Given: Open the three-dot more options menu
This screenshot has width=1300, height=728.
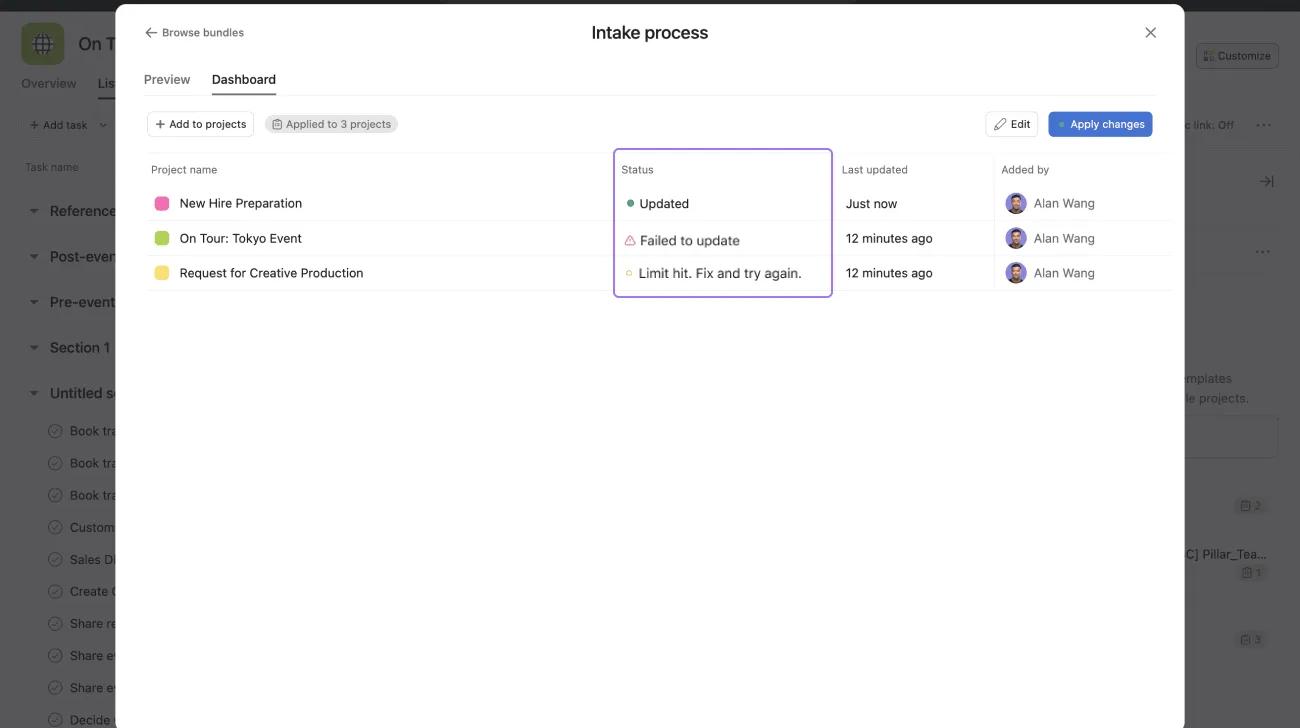Looking at the screenshot, I should (1263, 125).
